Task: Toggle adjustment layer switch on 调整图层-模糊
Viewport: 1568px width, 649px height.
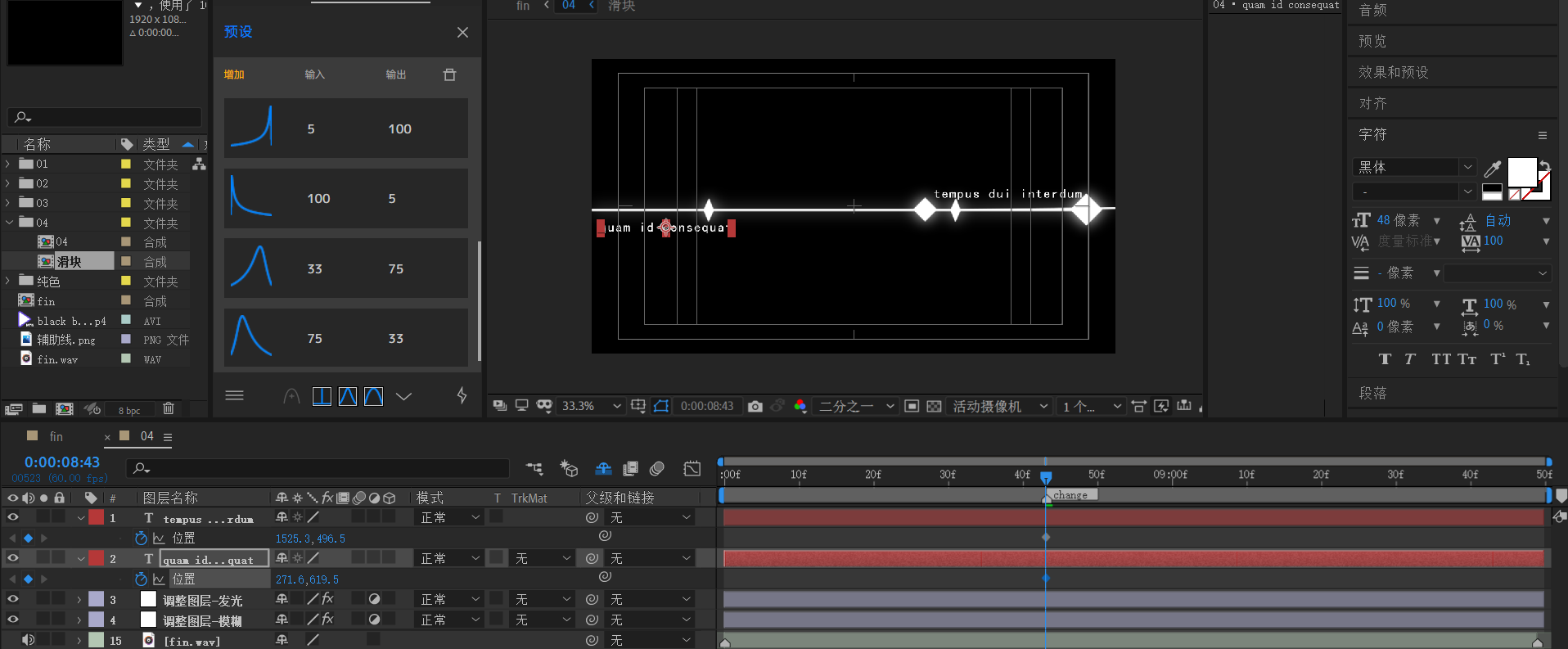Action: point(374,620)
